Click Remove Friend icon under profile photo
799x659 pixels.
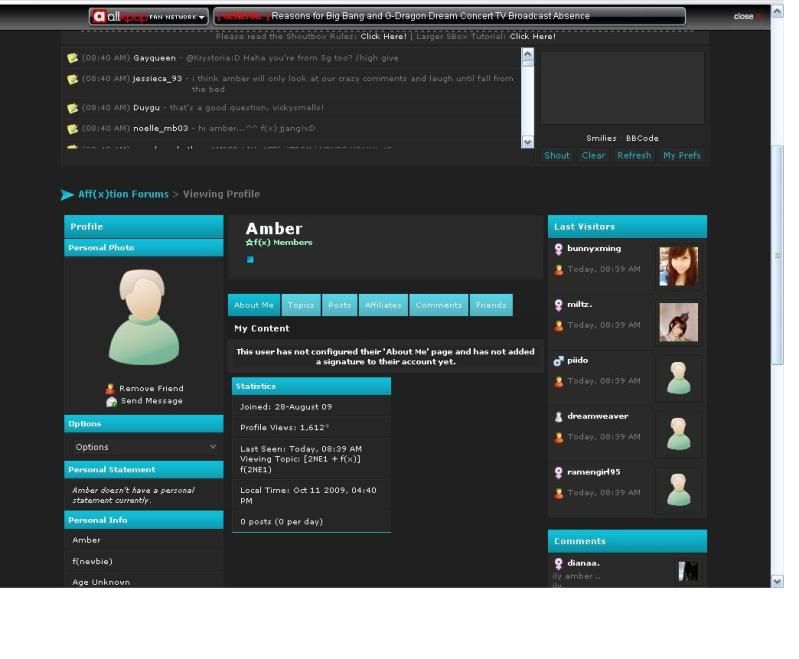tap(110, 389)
